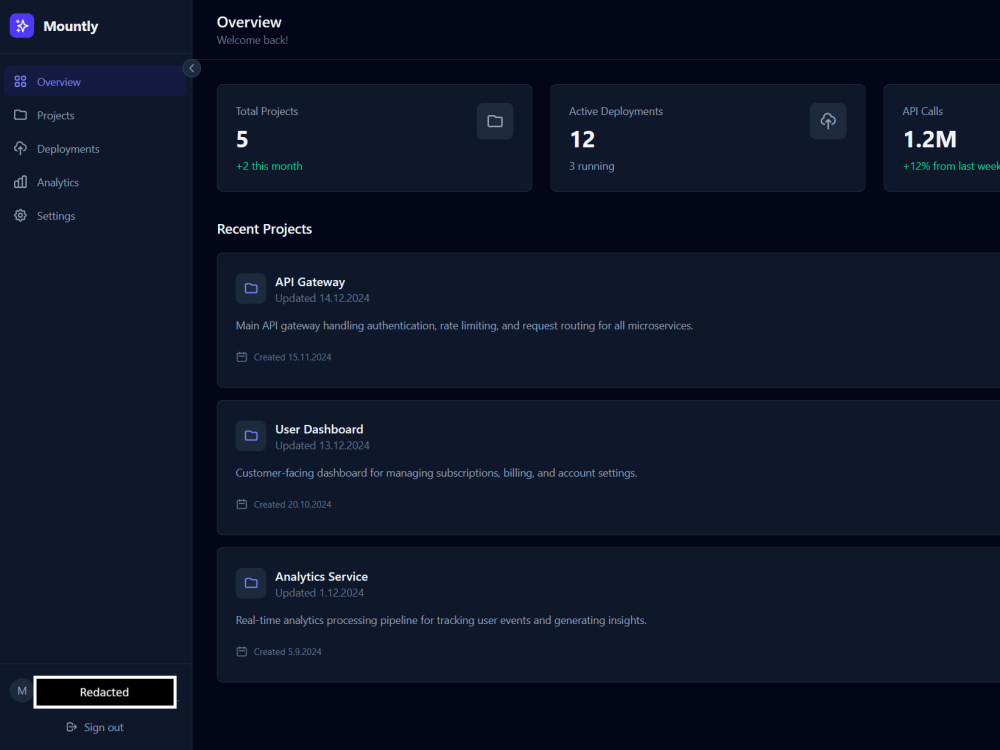Click the Analytics Service folder icon

[x=251, y=583]
